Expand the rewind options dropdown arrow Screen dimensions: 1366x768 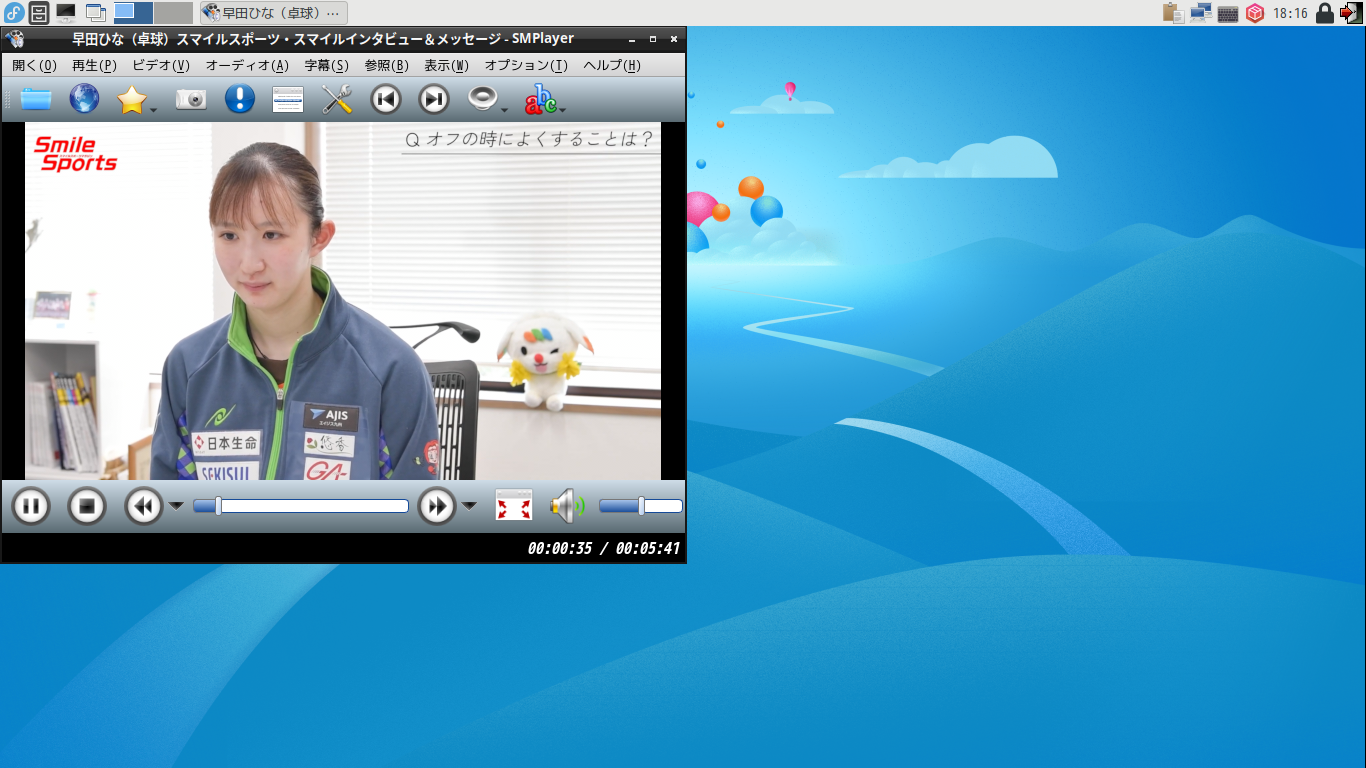point(176,506)
